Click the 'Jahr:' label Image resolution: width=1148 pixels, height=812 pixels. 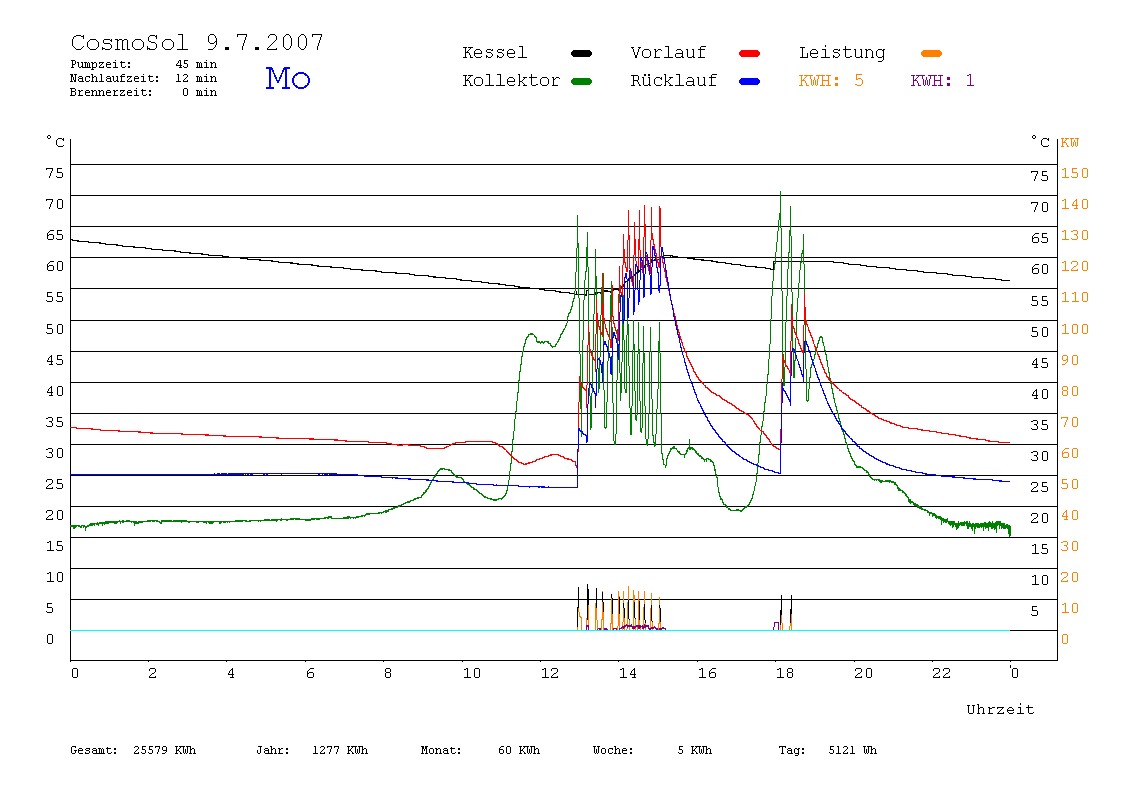[x=272, y=750]
